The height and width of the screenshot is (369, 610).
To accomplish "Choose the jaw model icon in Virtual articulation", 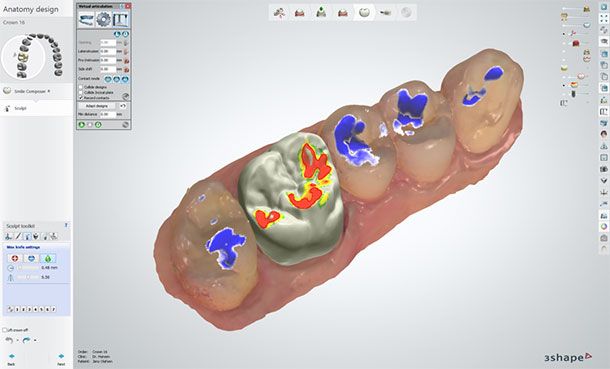I will [x=86, y=19].
